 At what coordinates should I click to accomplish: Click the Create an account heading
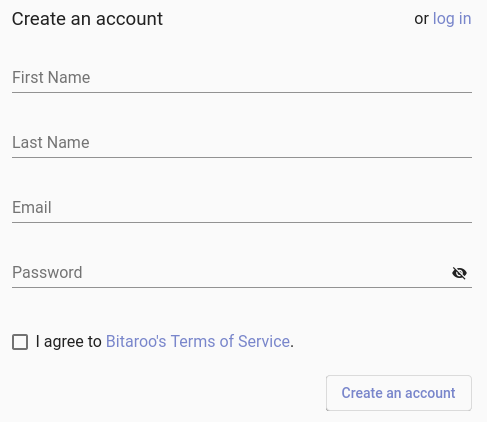[x=87, y=19]
